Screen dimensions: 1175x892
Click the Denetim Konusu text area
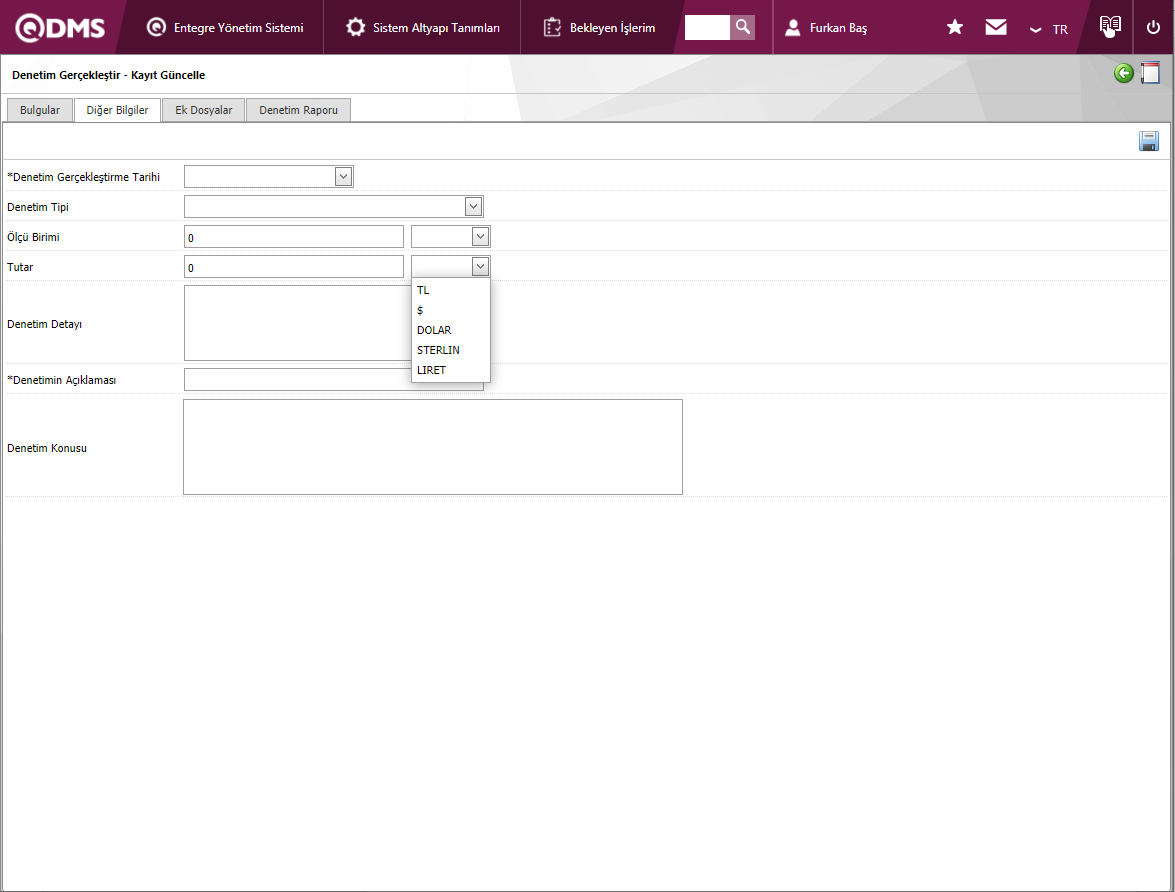432,447
